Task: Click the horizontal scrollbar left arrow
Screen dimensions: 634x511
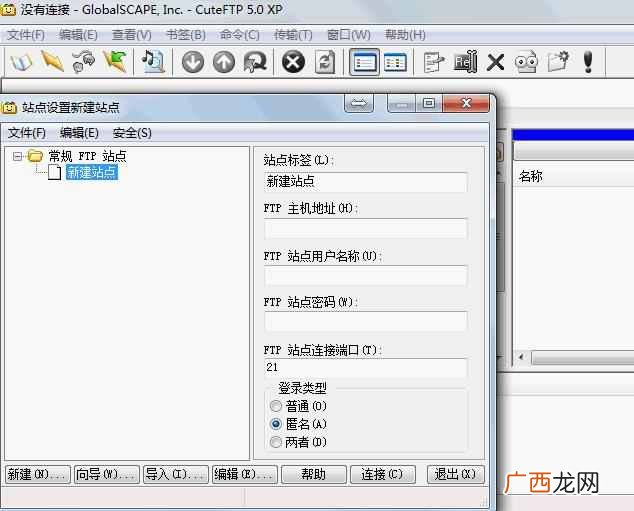Action: [522, 357]
